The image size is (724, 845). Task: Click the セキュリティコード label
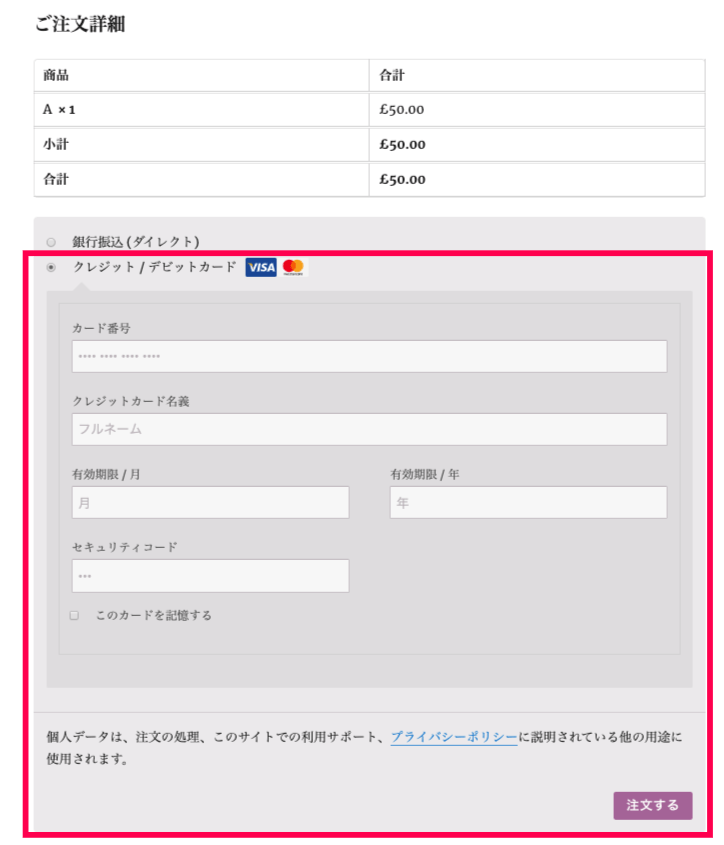point(125,547)
